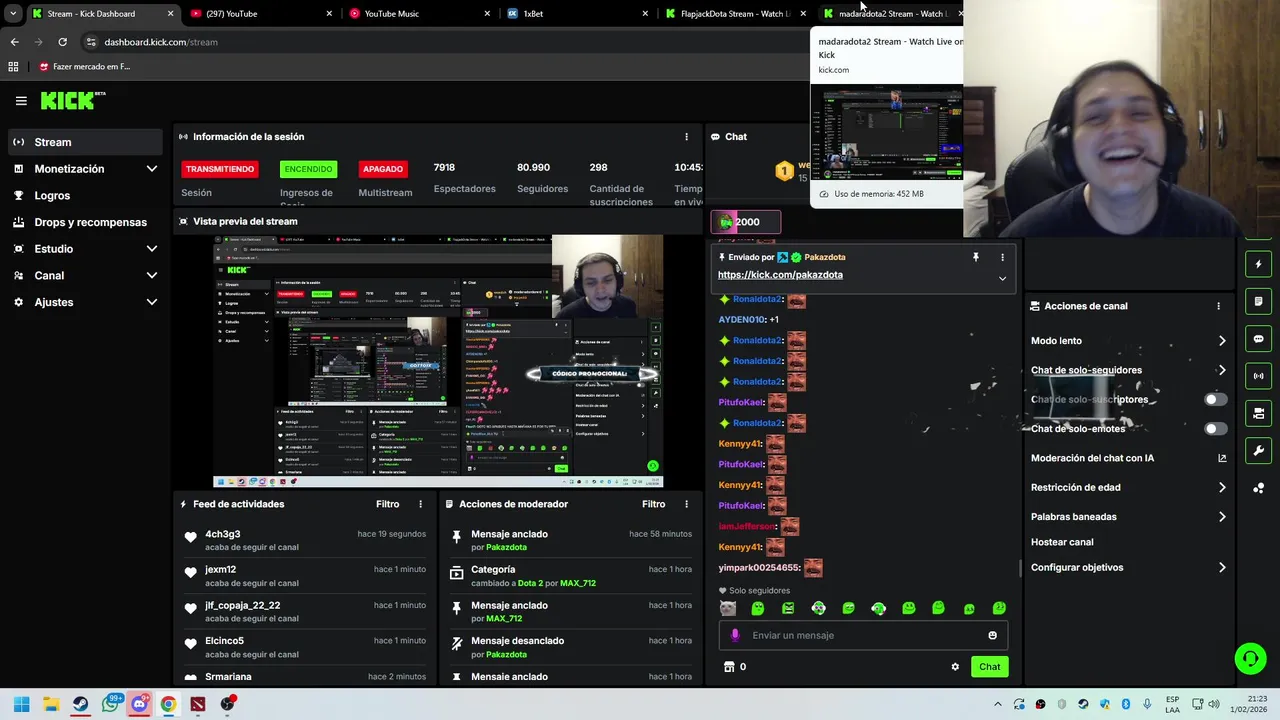This screenshot has width=1280, height=720.
Task: Open WhatsApp from the taskbar
Action: 110,704
